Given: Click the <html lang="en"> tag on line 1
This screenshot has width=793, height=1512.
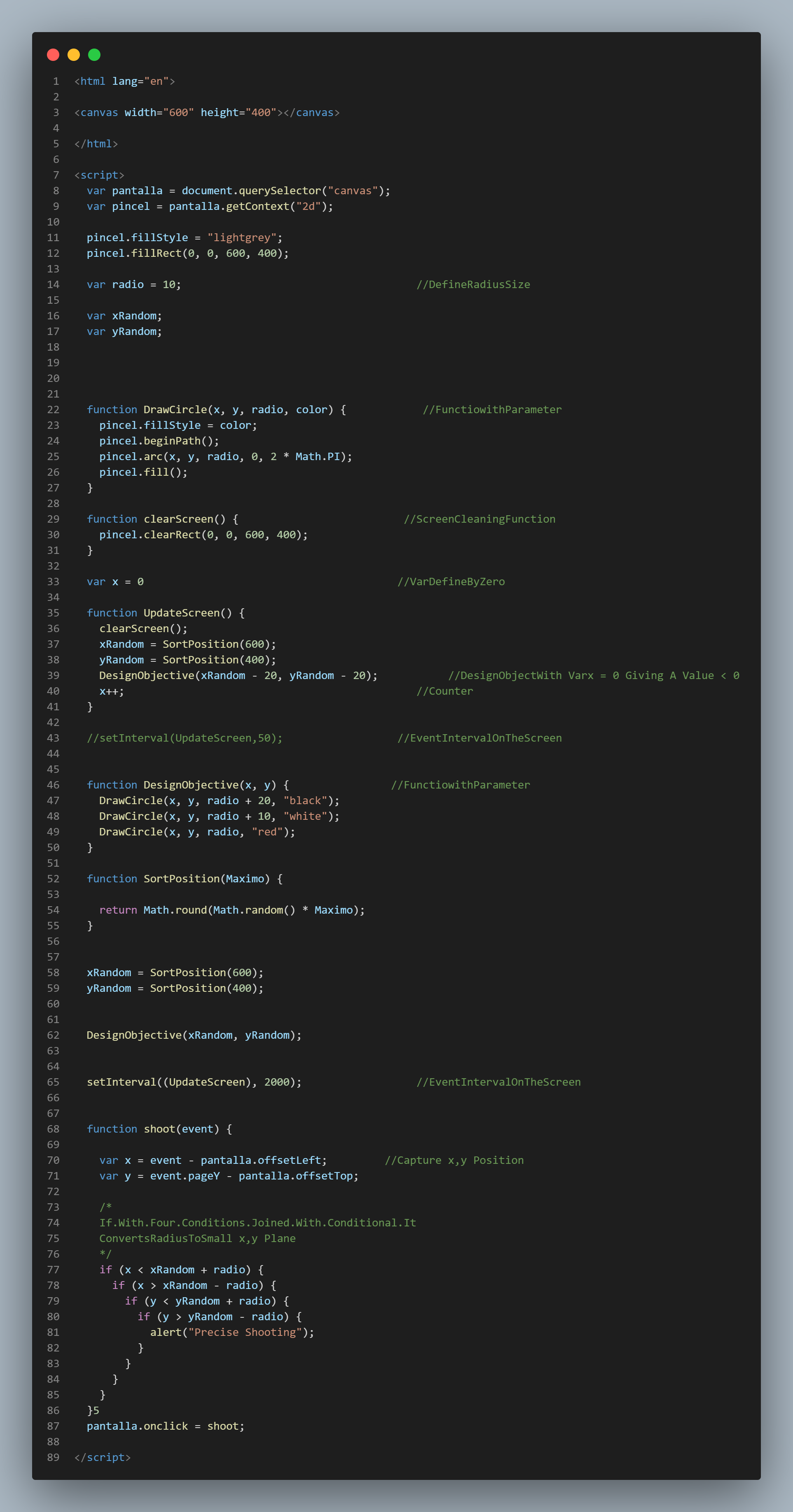Looking at the screenshot, I should click(x=124, y=81).
